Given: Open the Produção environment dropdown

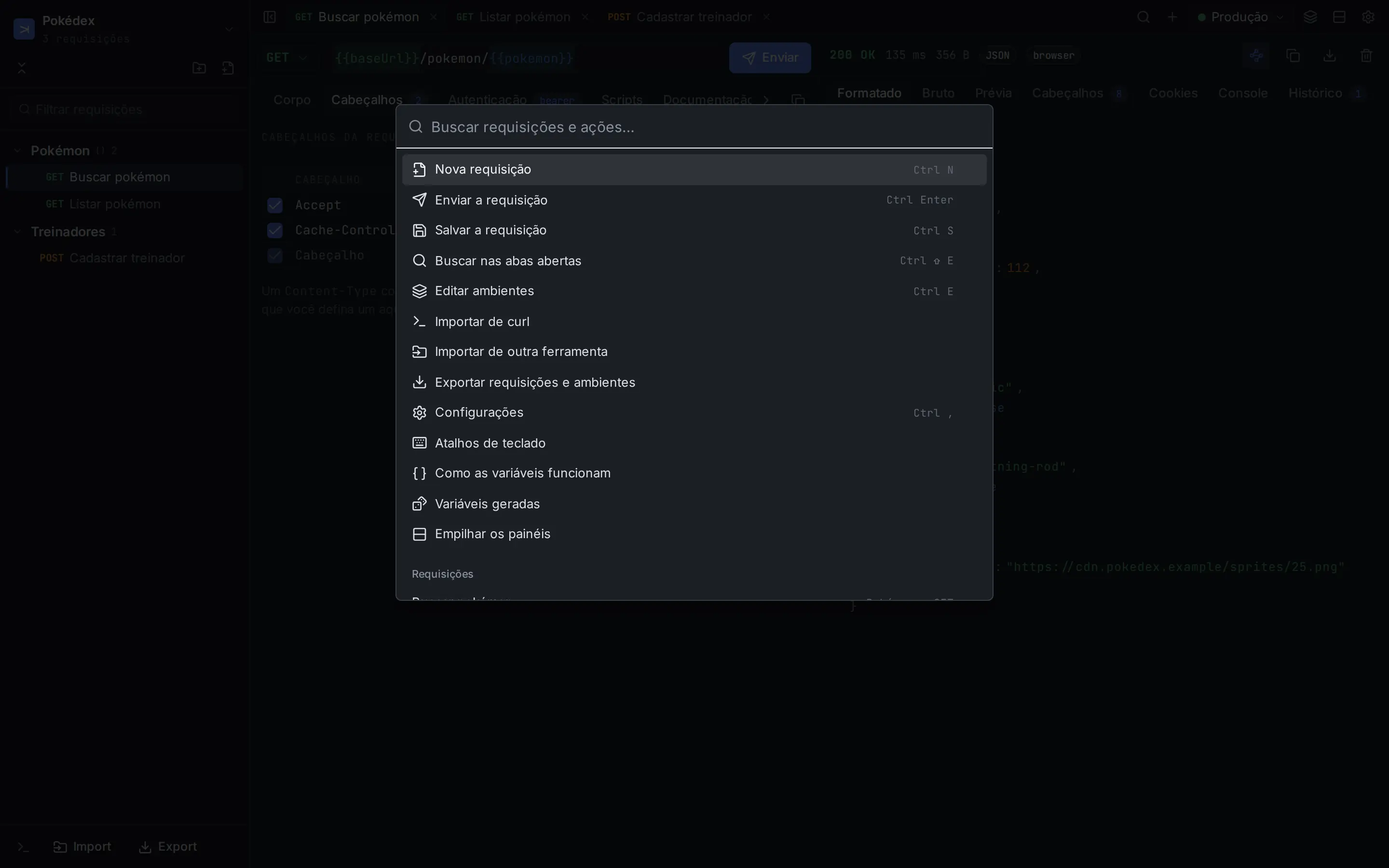Looking at the screenshot, I should pos(1241,17).
